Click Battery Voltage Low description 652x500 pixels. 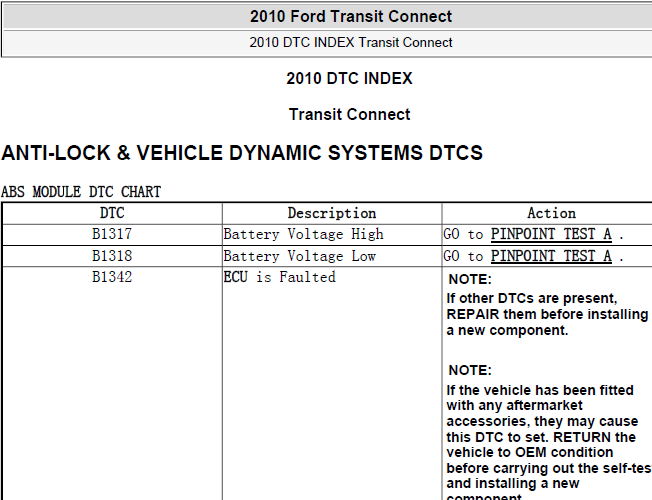click(299, 256)
